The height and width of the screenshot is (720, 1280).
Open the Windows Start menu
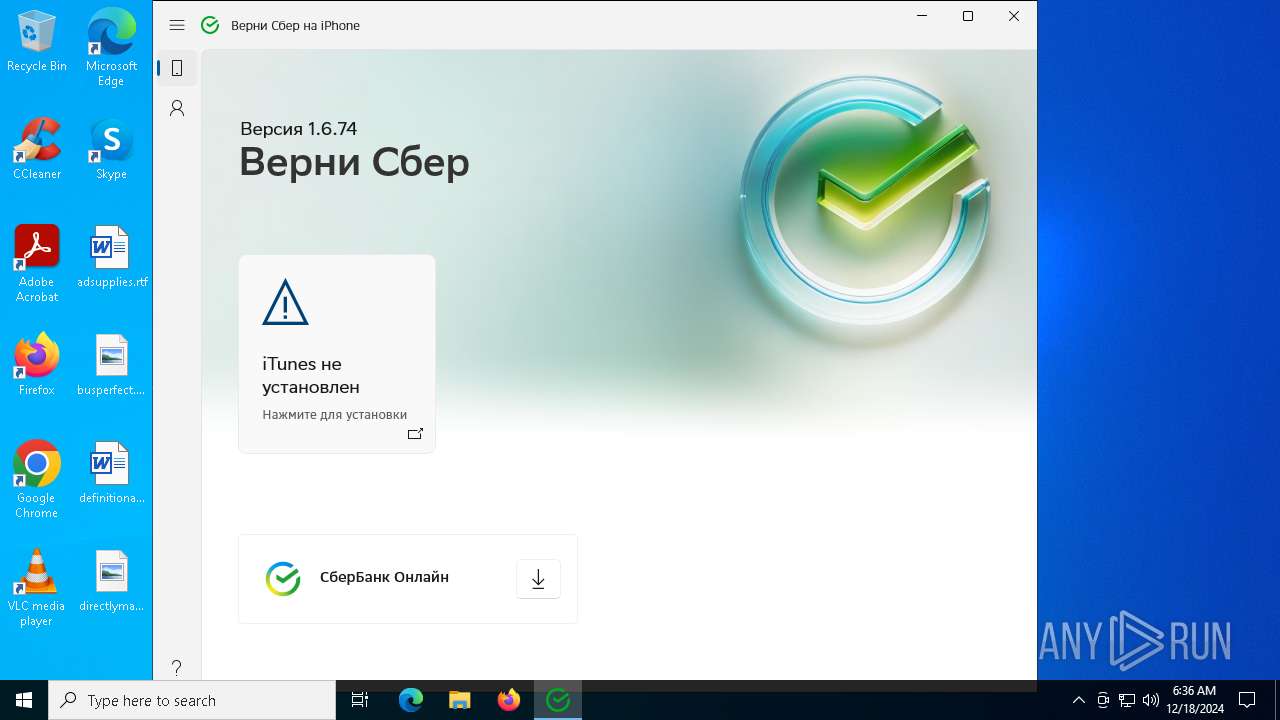[x=24, y=700]
